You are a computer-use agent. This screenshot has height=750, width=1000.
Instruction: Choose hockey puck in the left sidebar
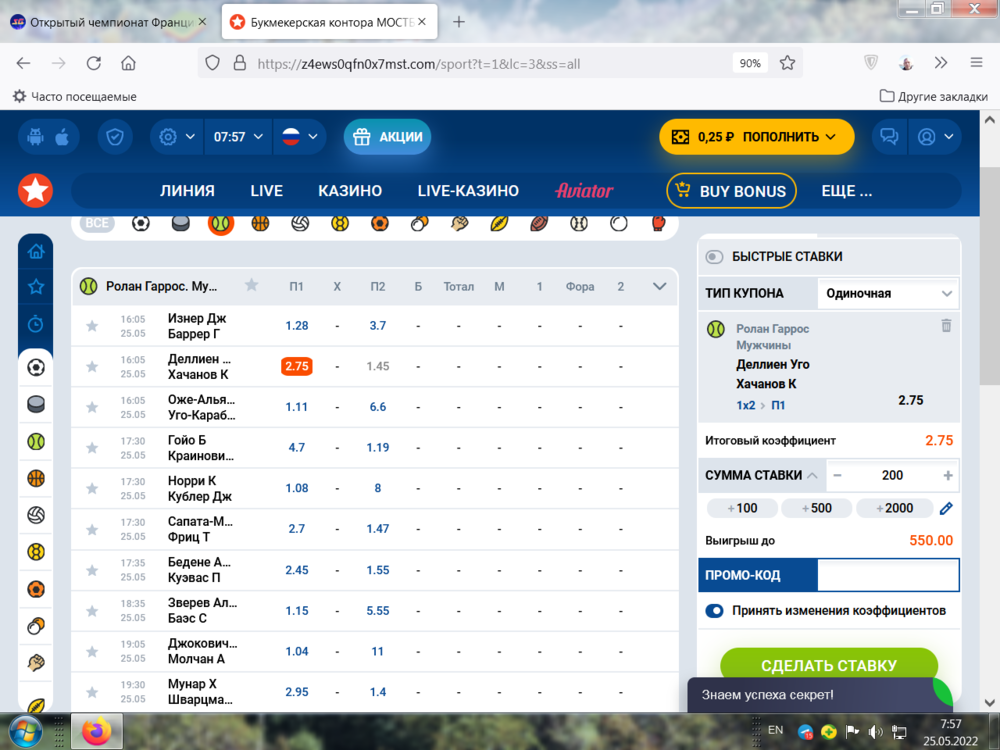[36, 404]
